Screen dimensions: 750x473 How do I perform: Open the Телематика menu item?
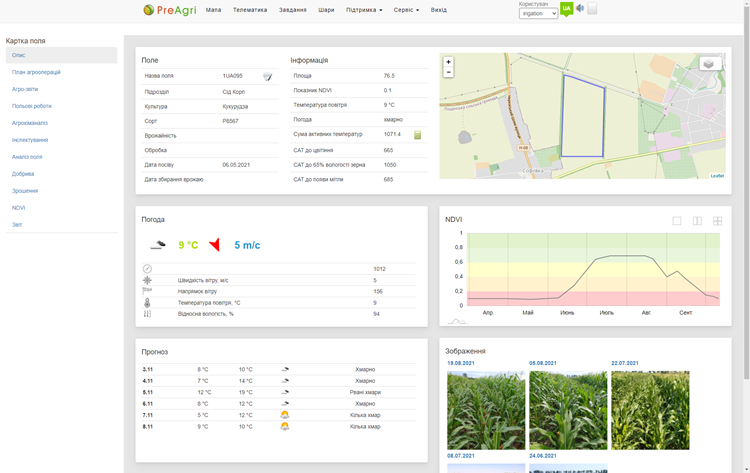[x=250, y=10]
